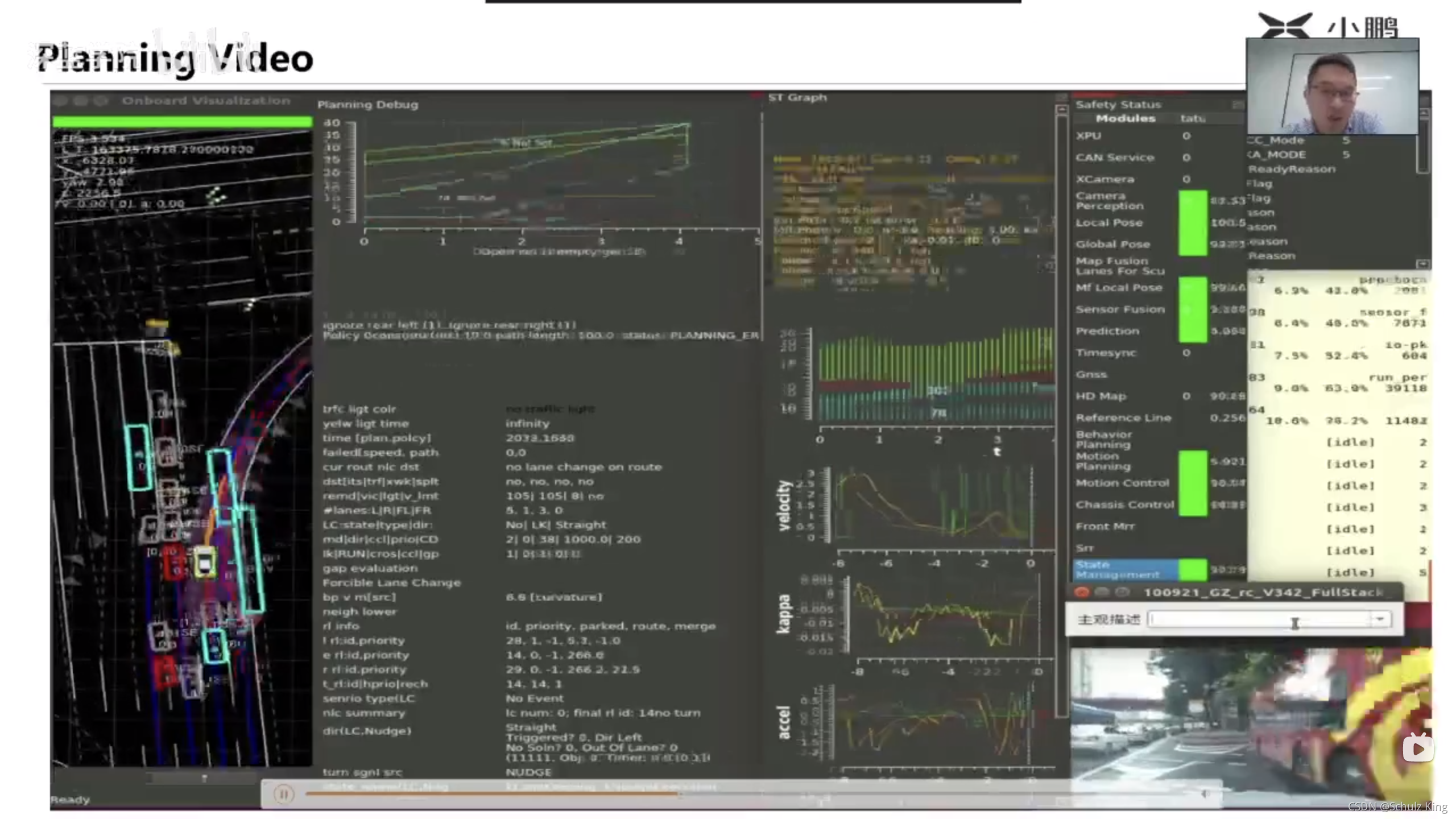Click the Onboard Visualization window close circle

(60, 101)
